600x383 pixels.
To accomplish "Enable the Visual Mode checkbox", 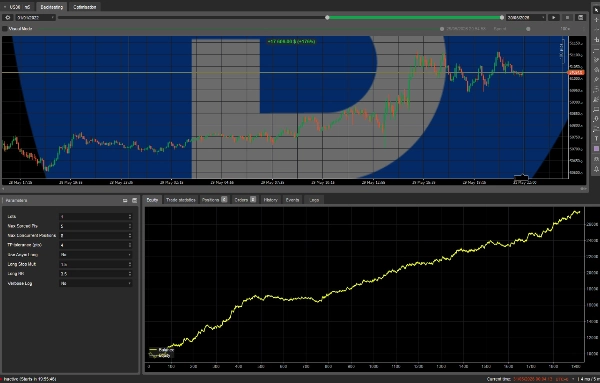I will tap(5, 29).
